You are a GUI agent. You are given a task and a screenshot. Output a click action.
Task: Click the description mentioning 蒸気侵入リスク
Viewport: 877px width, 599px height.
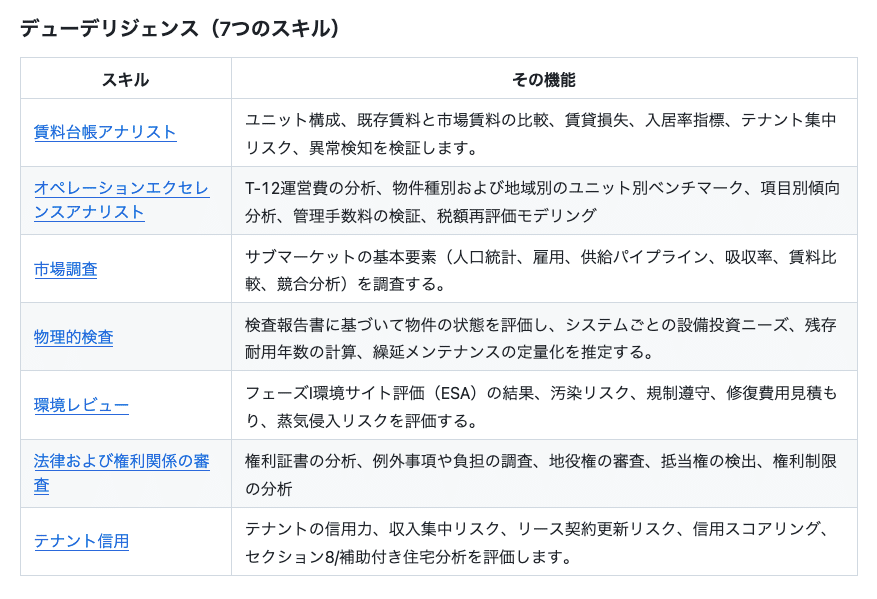pos(540,405)
